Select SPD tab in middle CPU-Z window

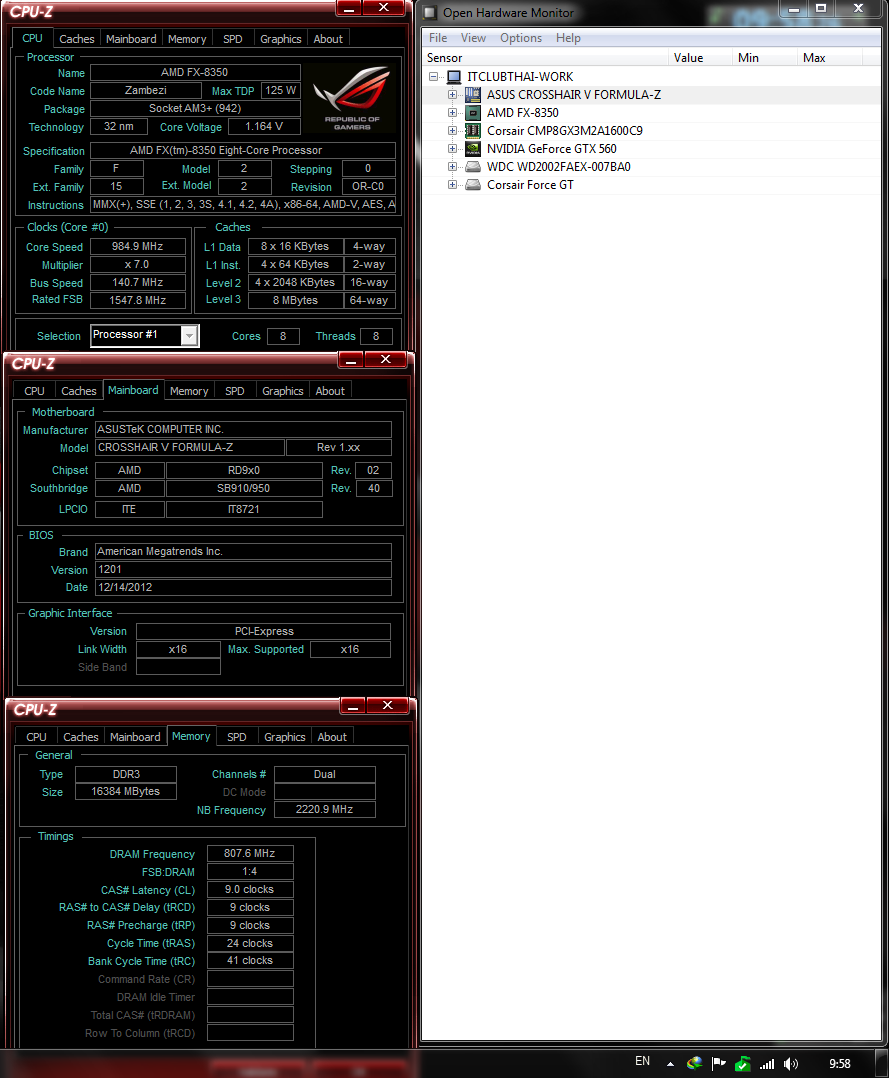[x=235, y=391]
